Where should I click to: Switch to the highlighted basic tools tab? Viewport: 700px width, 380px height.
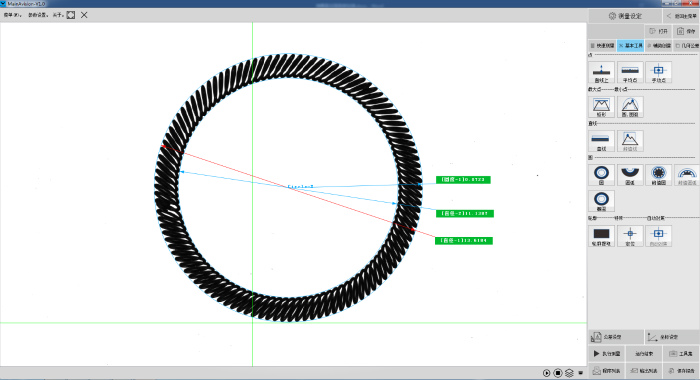click(631, 46)
